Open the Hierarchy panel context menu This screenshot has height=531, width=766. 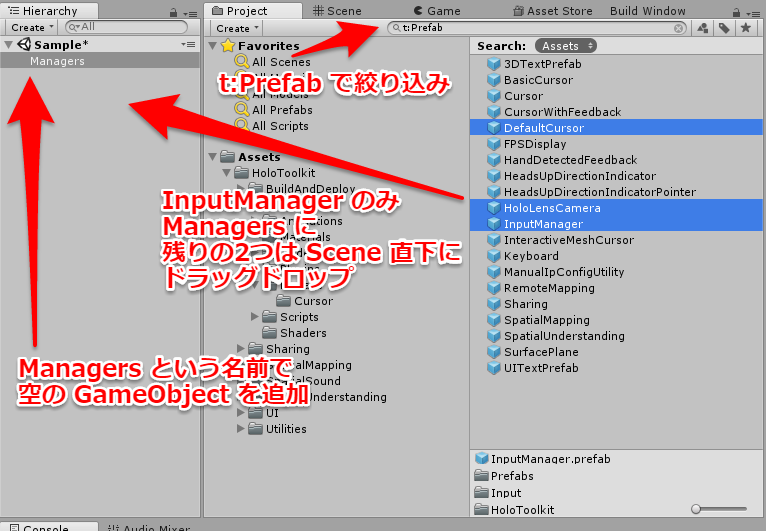pyautogui.click(x=190, y=14)
